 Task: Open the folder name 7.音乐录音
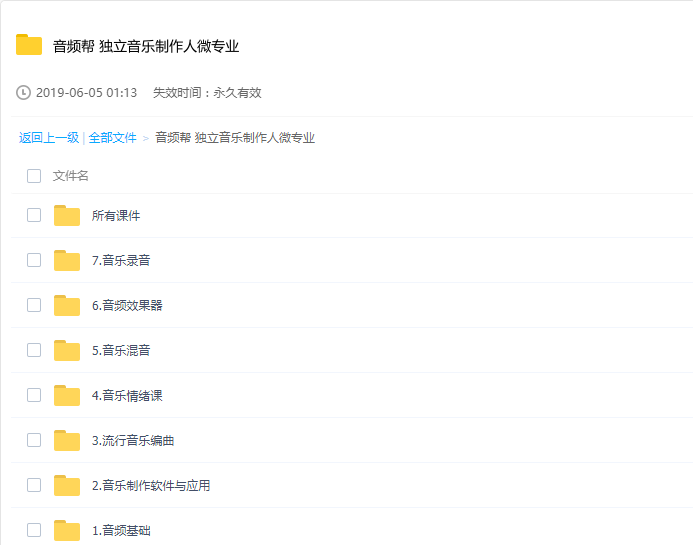tap(121, 260)
